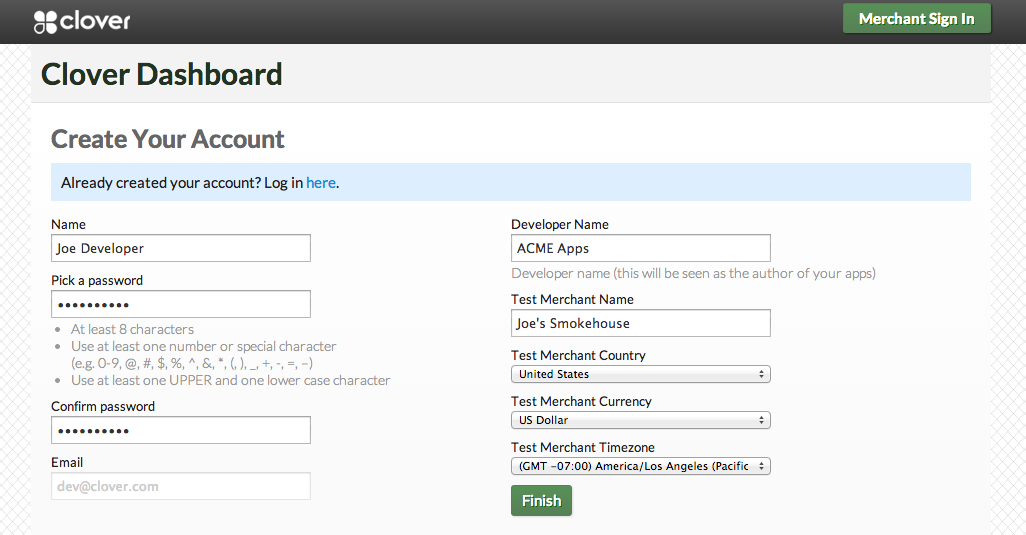This screenshot has height=535, width=1026.
Task: Click the 'Clover Dashboard' title text
Action: click(x=162, y=75)
